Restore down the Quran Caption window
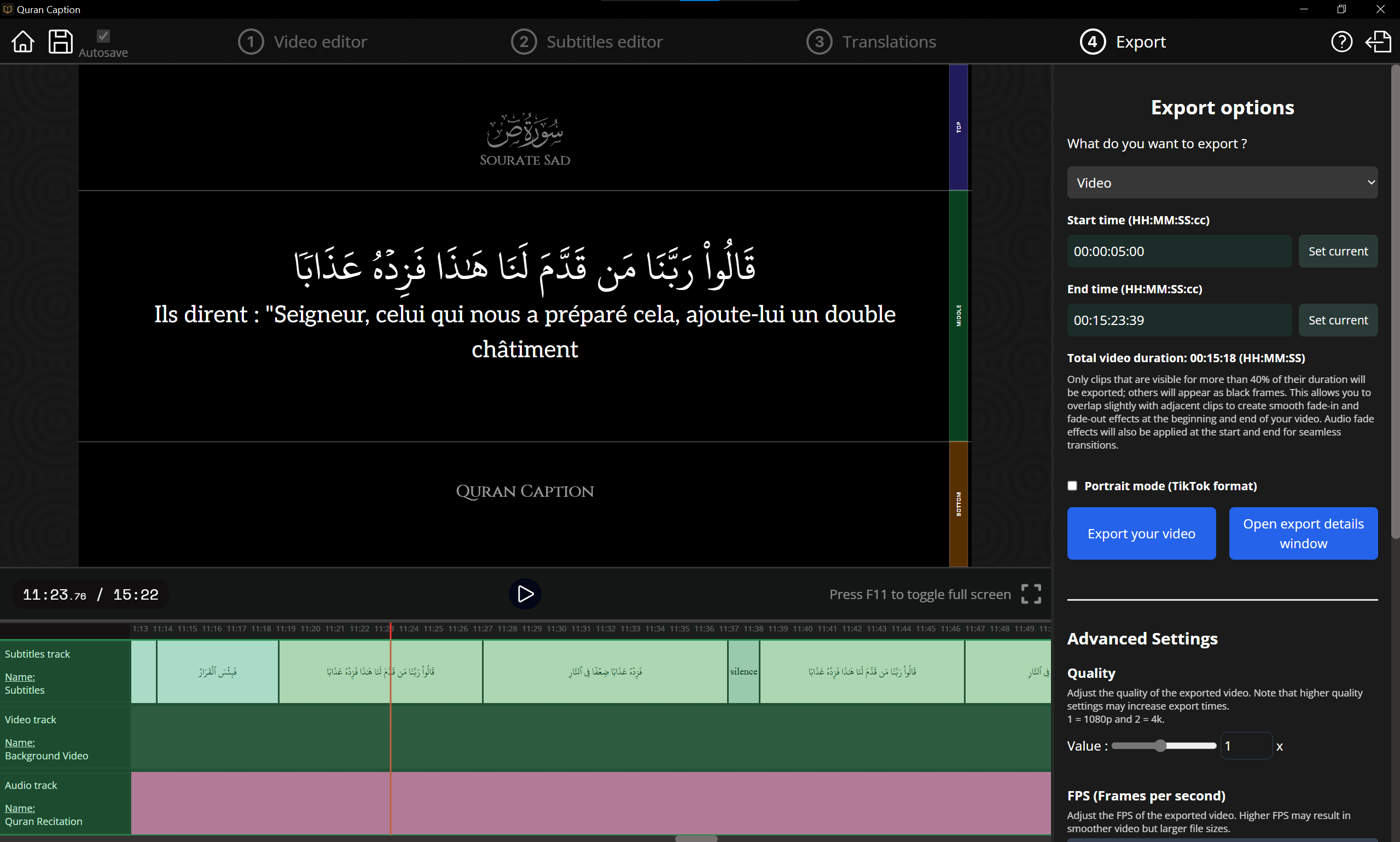 1341,9
